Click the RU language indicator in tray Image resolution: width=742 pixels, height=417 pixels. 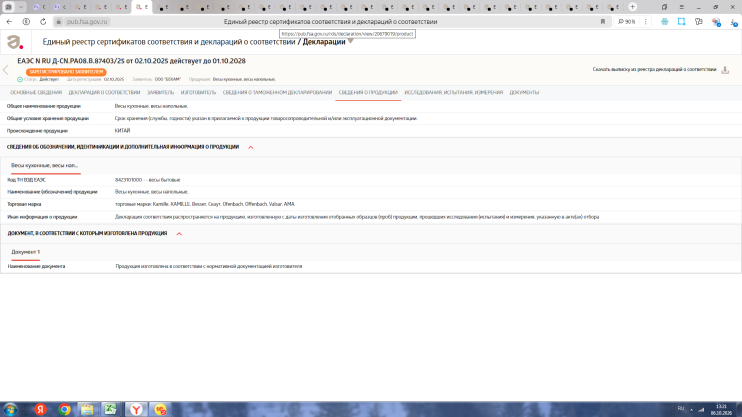[x=680, y=408]
